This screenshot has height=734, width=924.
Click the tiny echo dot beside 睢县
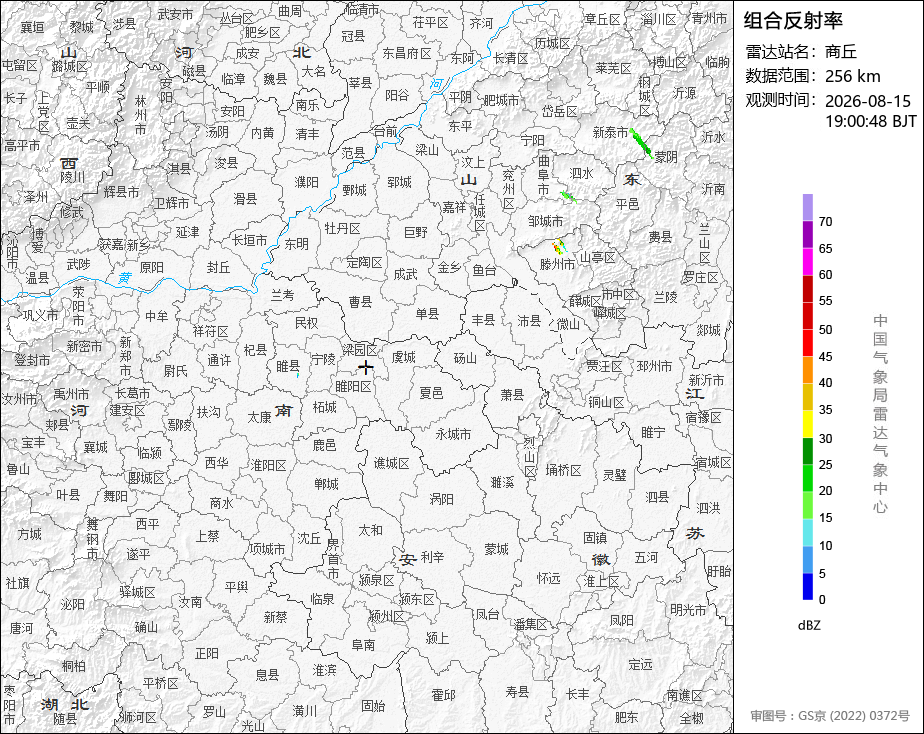point(298,375)
